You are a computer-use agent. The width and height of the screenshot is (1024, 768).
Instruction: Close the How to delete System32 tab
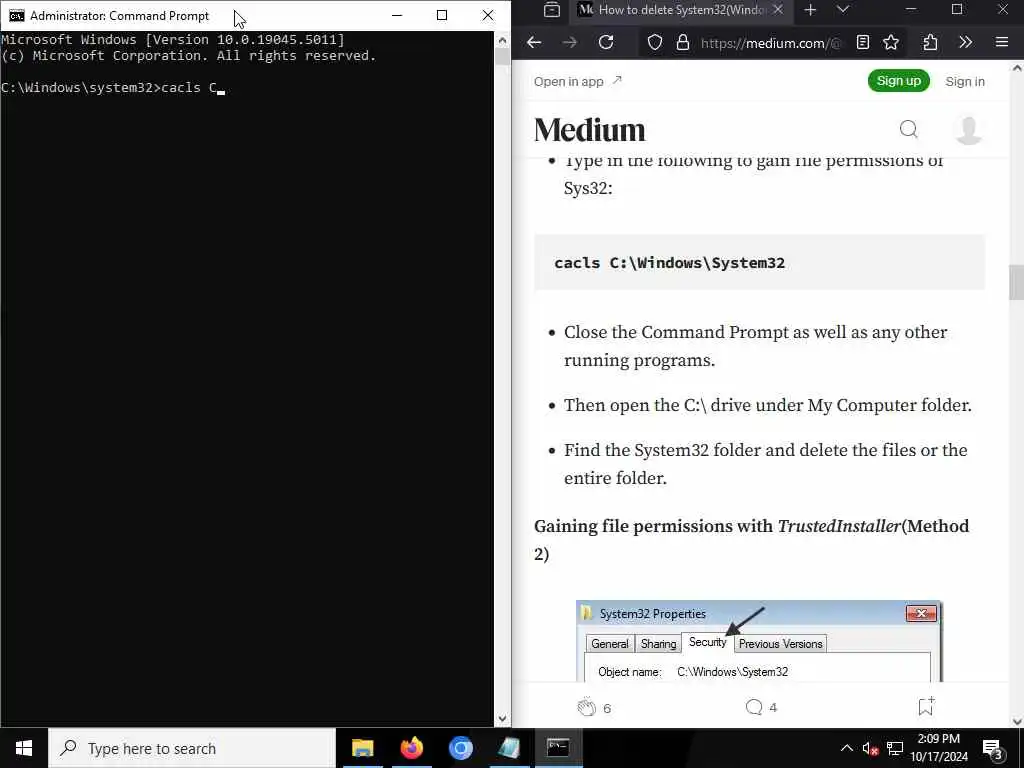(778, 10)
